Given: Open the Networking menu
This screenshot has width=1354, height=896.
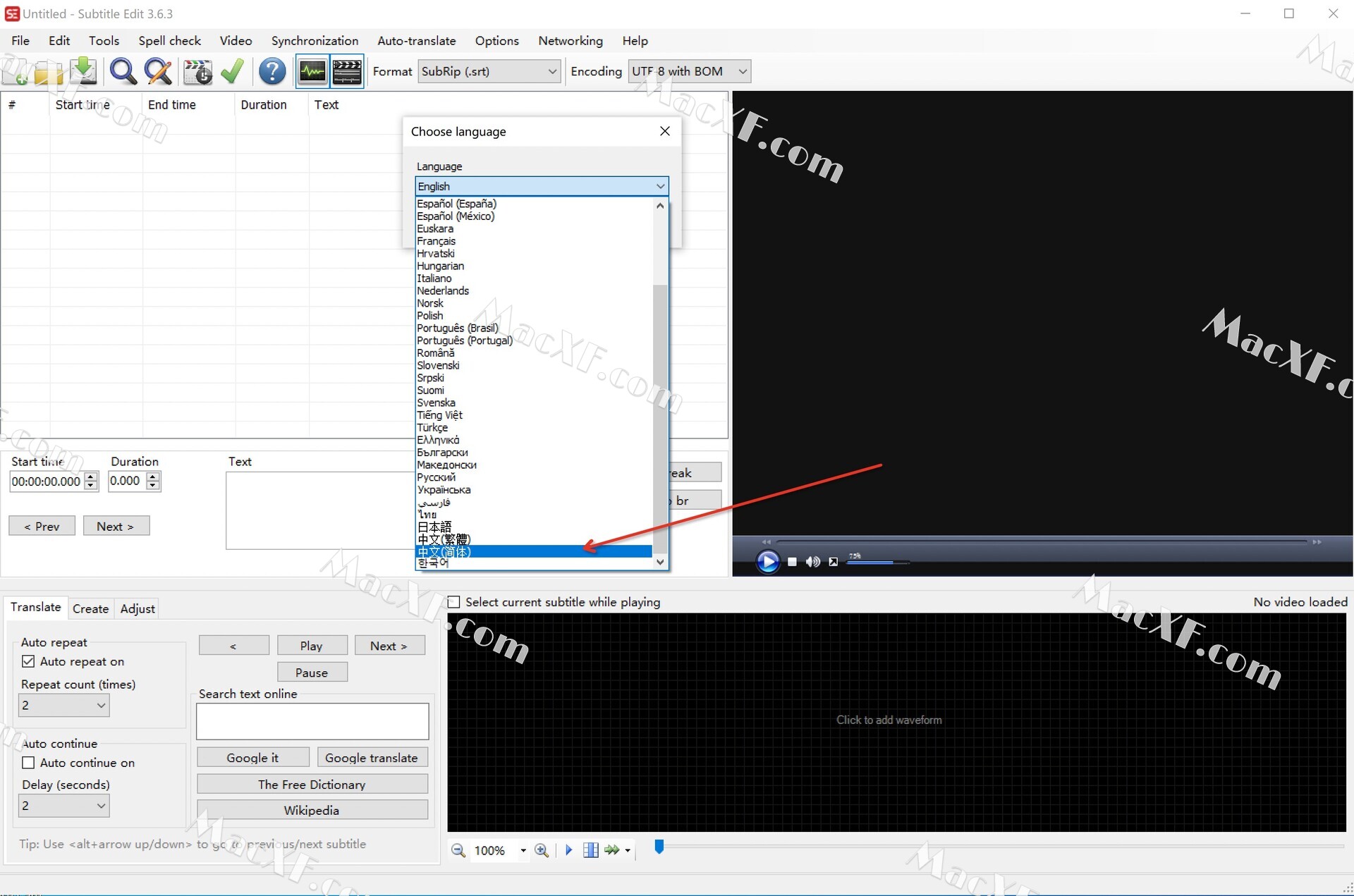Looking at the screenshot, I should coord(571,41).
